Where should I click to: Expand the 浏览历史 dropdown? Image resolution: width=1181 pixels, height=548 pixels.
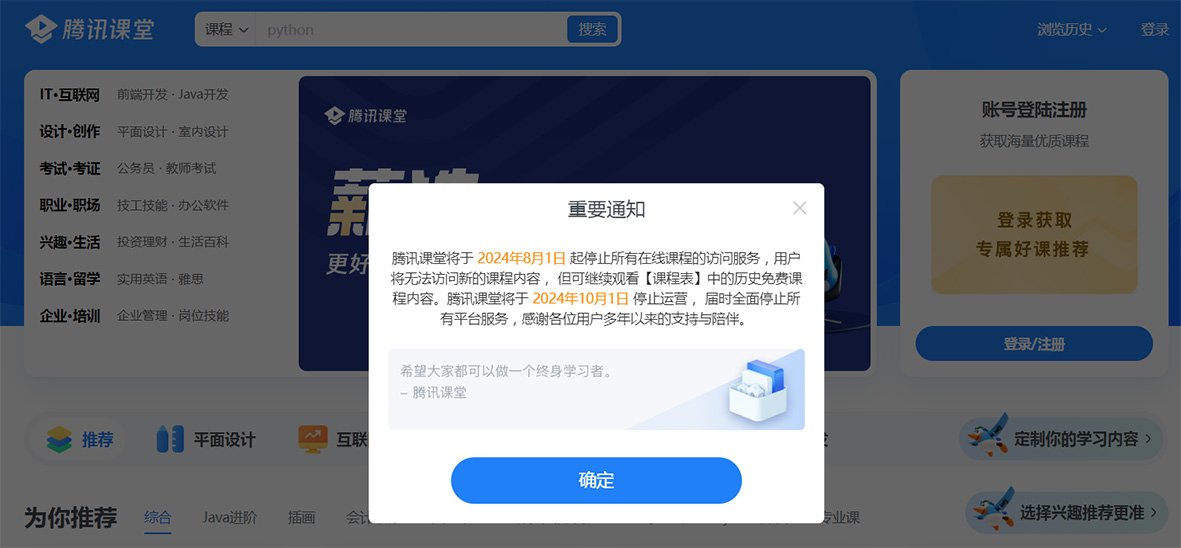1071,30
